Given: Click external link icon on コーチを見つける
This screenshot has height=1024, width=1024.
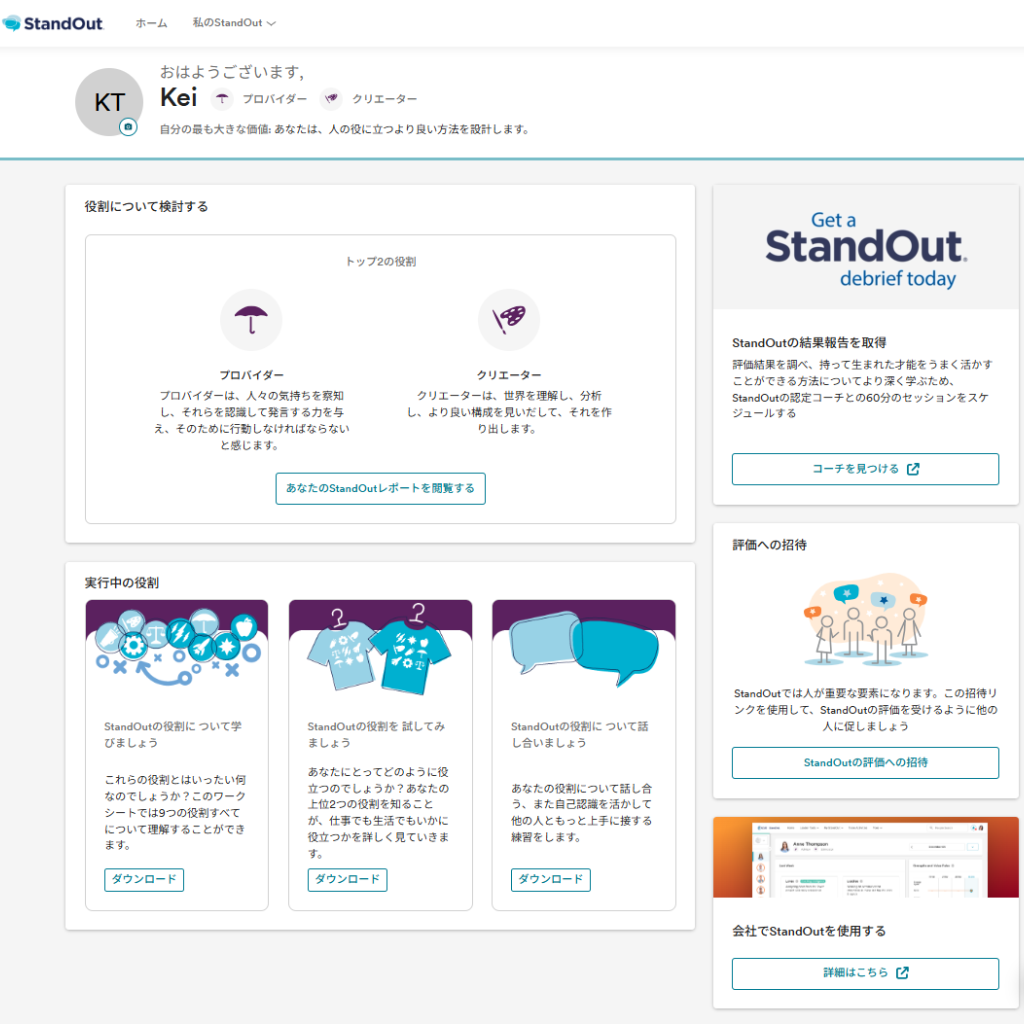Looking at the screenshot, I should [x=913, y=469].
